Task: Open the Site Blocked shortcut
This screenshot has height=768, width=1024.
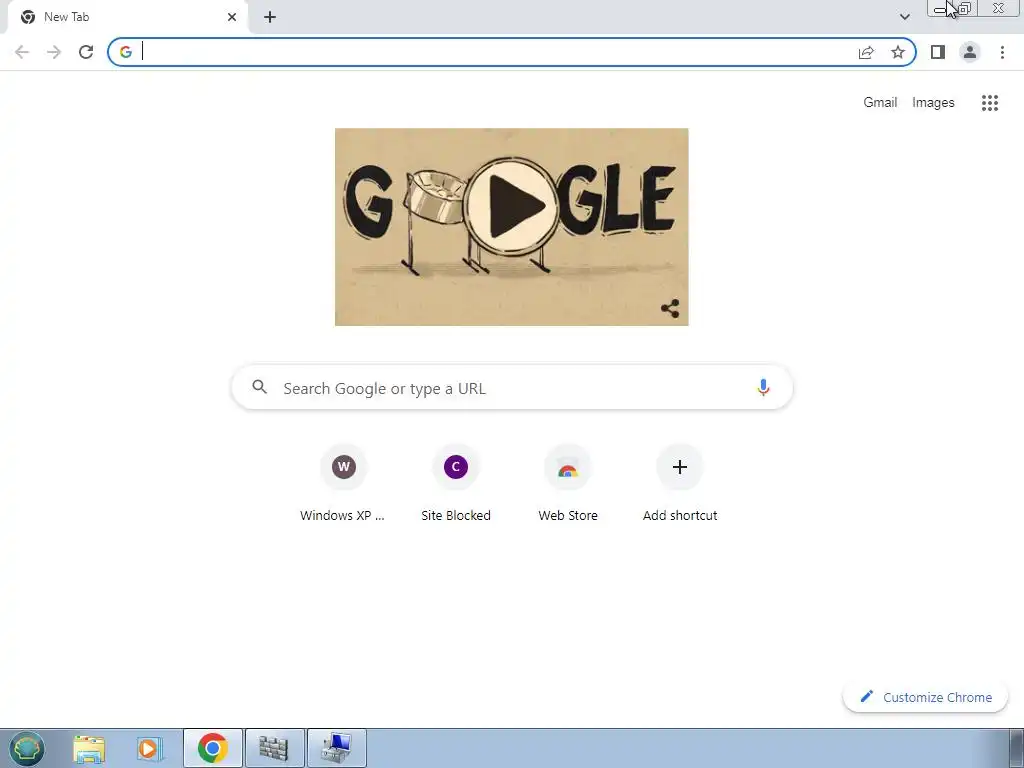Action: 456,485
